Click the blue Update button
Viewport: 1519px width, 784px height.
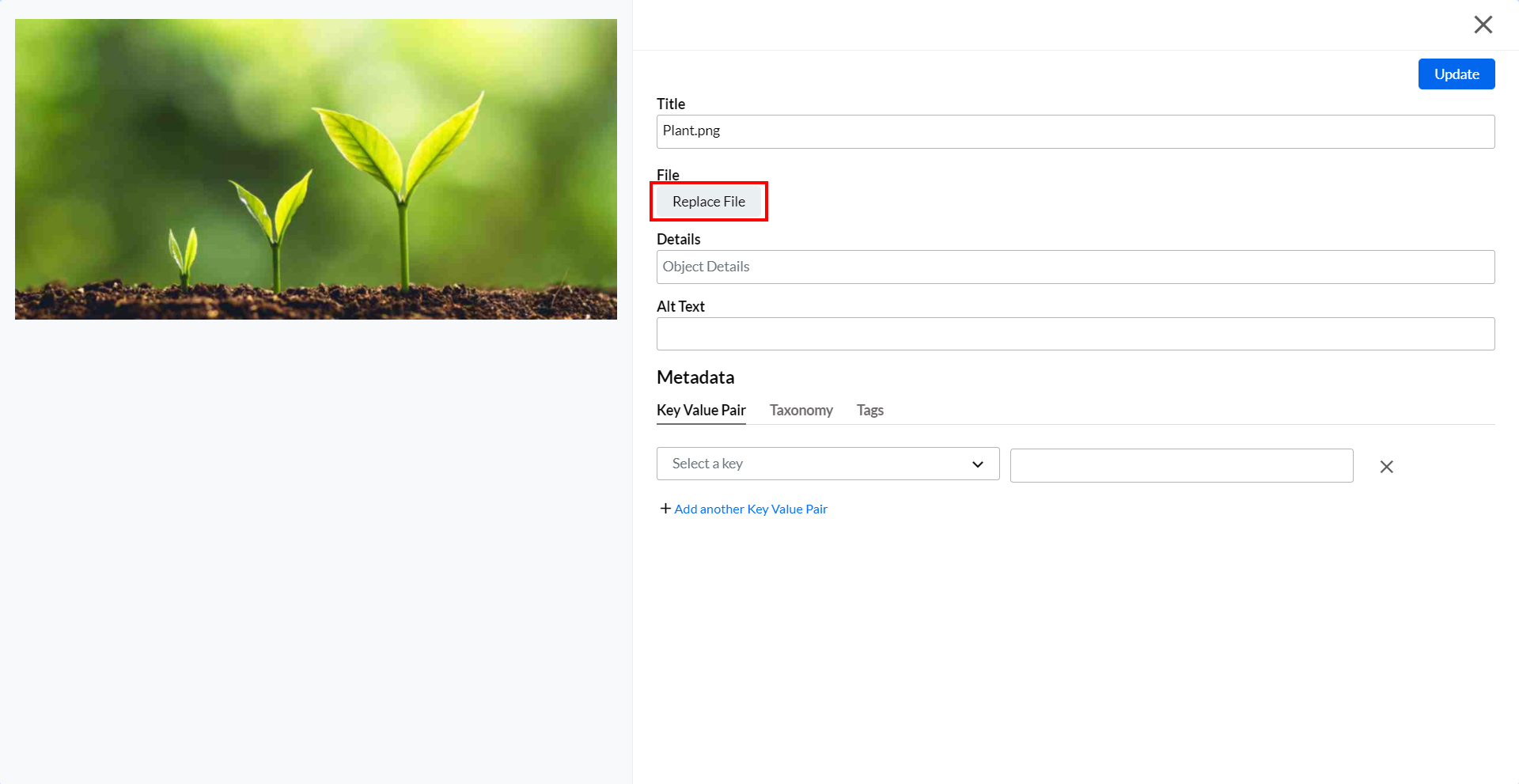(1456, 74)
